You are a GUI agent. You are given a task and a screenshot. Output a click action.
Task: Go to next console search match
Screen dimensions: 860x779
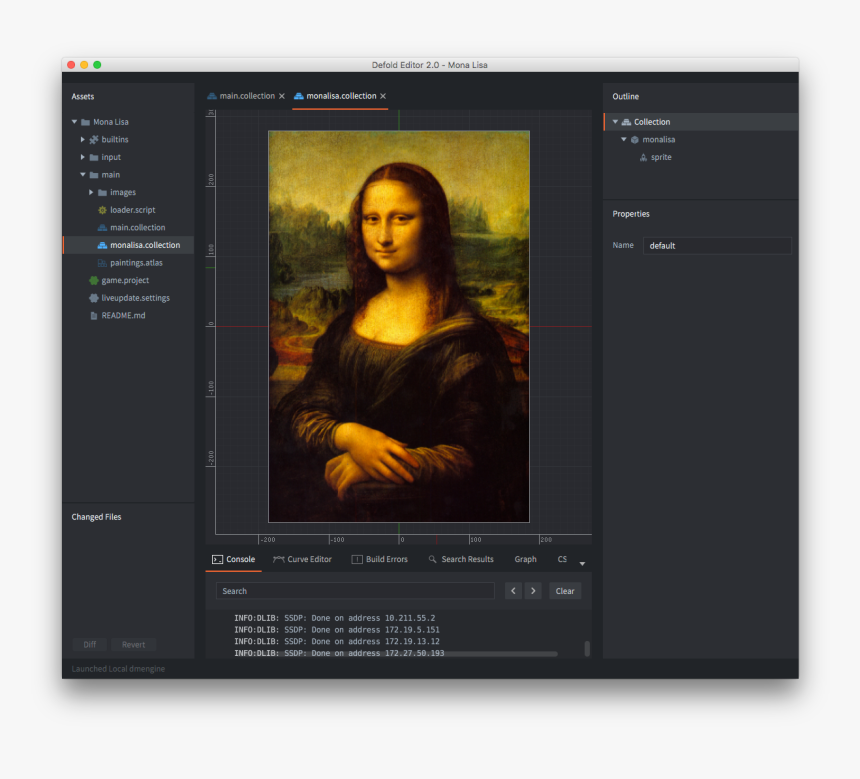[x=533, y=591]
